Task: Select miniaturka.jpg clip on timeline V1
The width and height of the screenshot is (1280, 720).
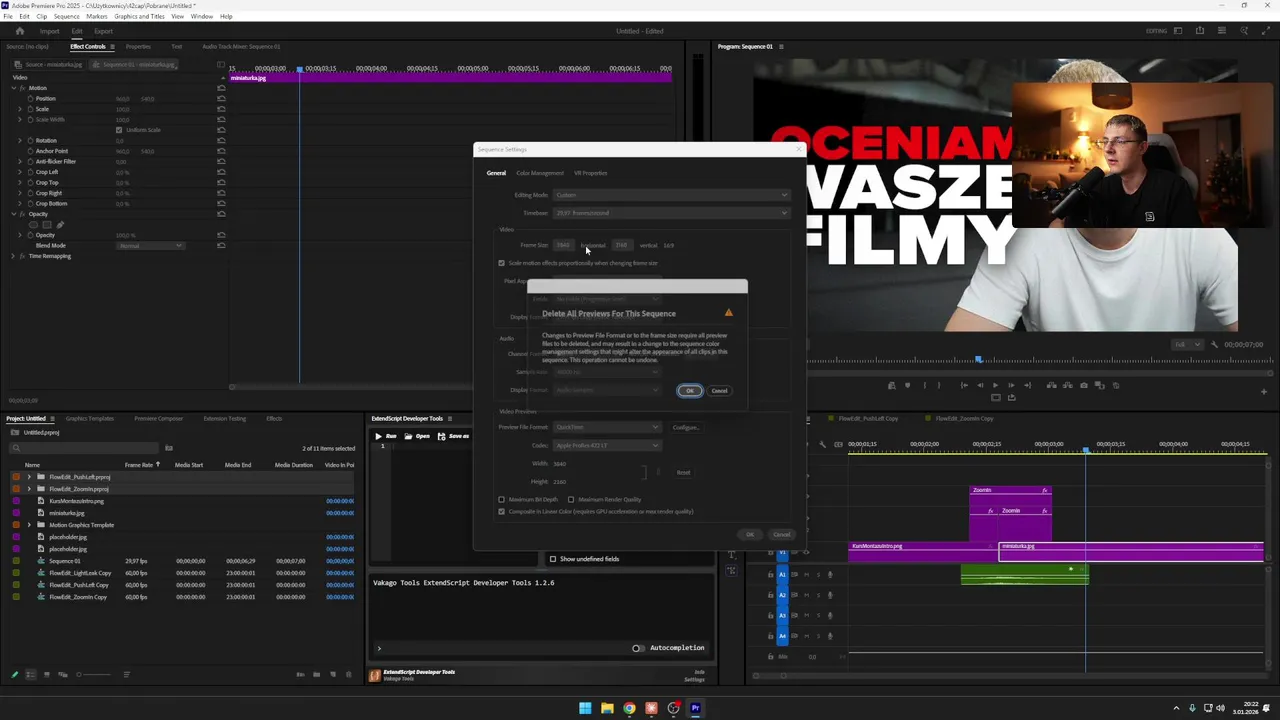Action: coord(1131,551)
